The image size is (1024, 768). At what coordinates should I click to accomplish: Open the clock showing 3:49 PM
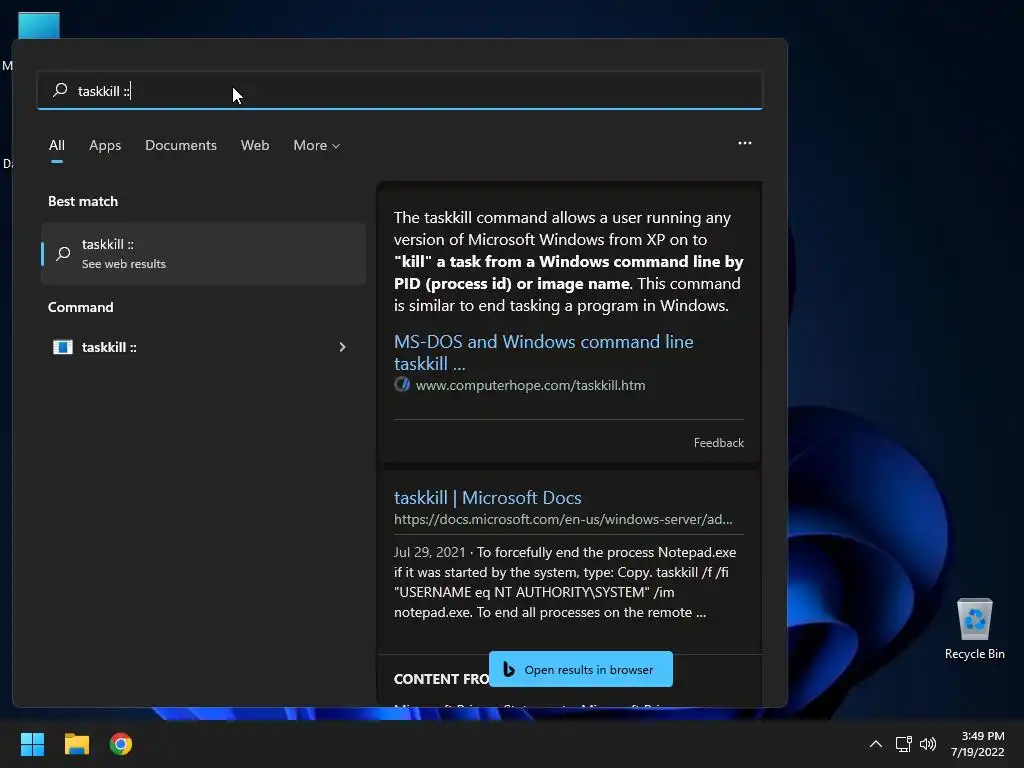[977, 744]
